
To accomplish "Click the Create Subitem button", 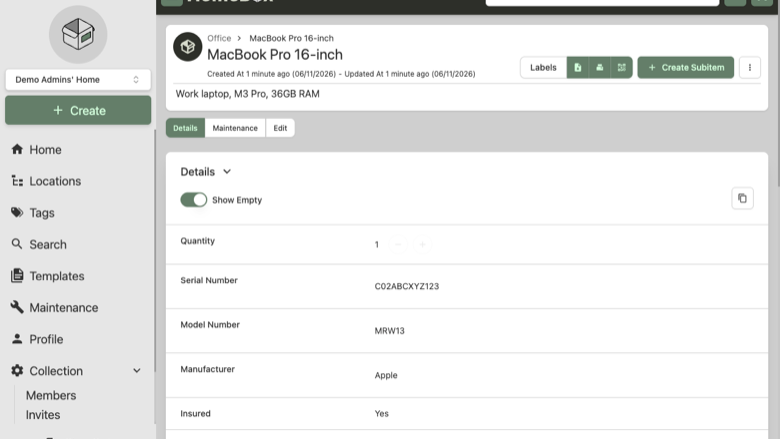I will coord(685,68).
